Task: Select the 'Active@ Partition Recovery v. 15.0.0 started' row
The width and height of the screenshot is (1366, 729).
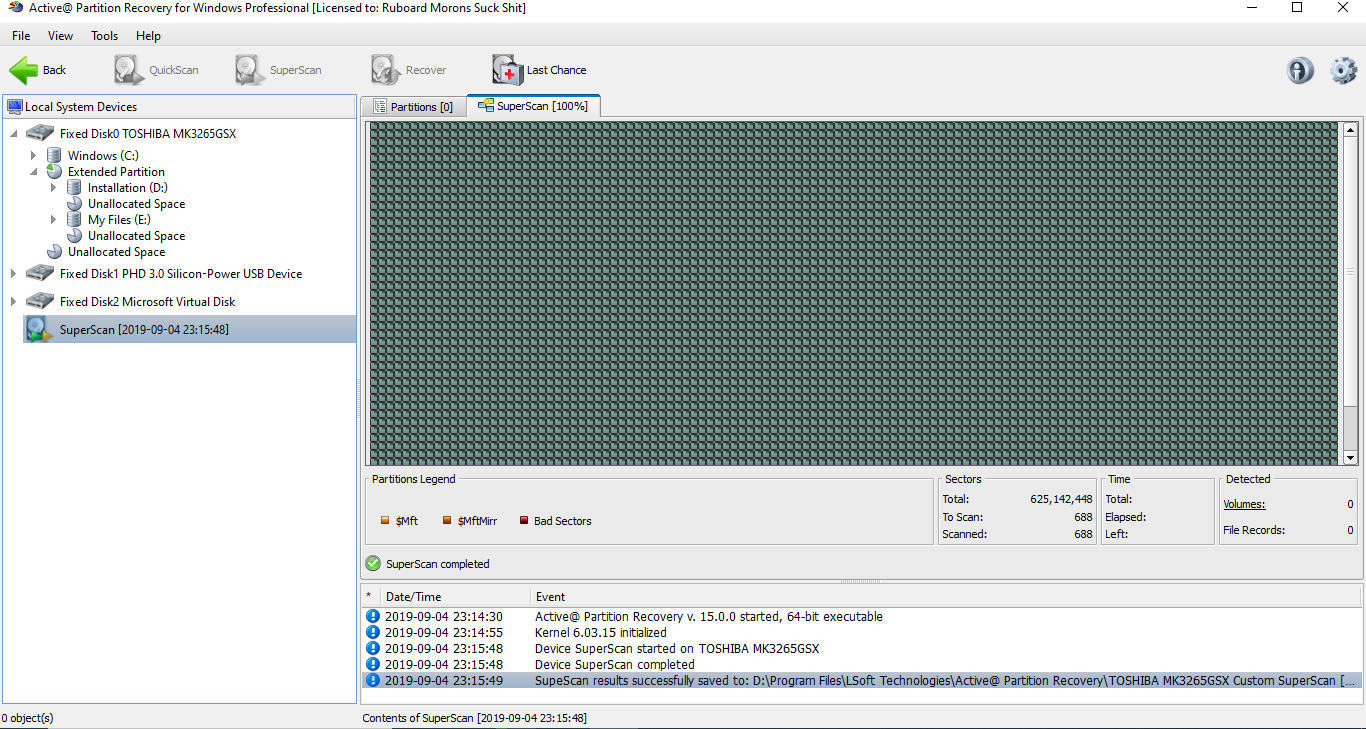Action: click(862, 616)
